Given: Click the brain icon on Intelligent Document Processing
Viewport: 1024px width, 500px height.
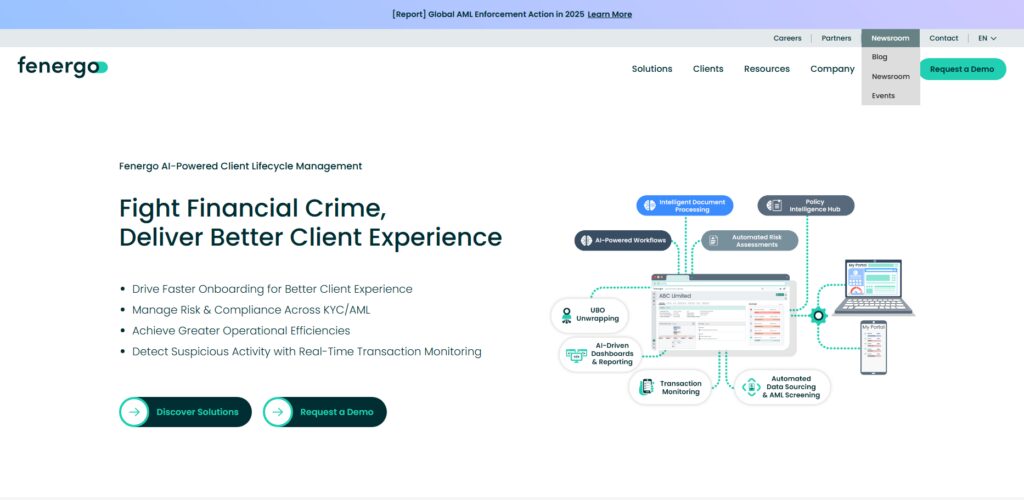Looking at the screenshot, I should [x=649, y=206].
